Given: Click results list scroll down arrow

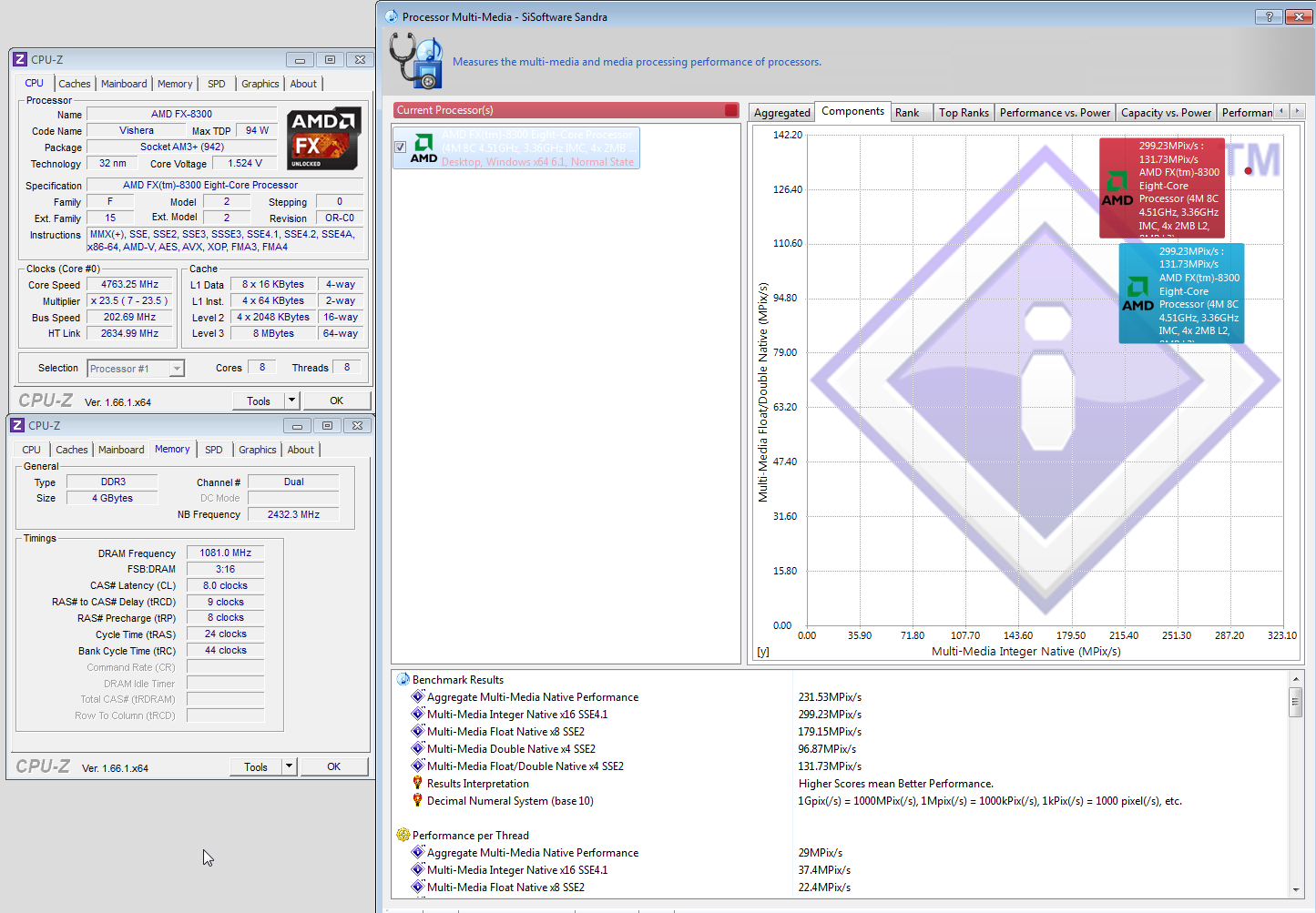Looking at the screenshot, I should point(1295,889).
